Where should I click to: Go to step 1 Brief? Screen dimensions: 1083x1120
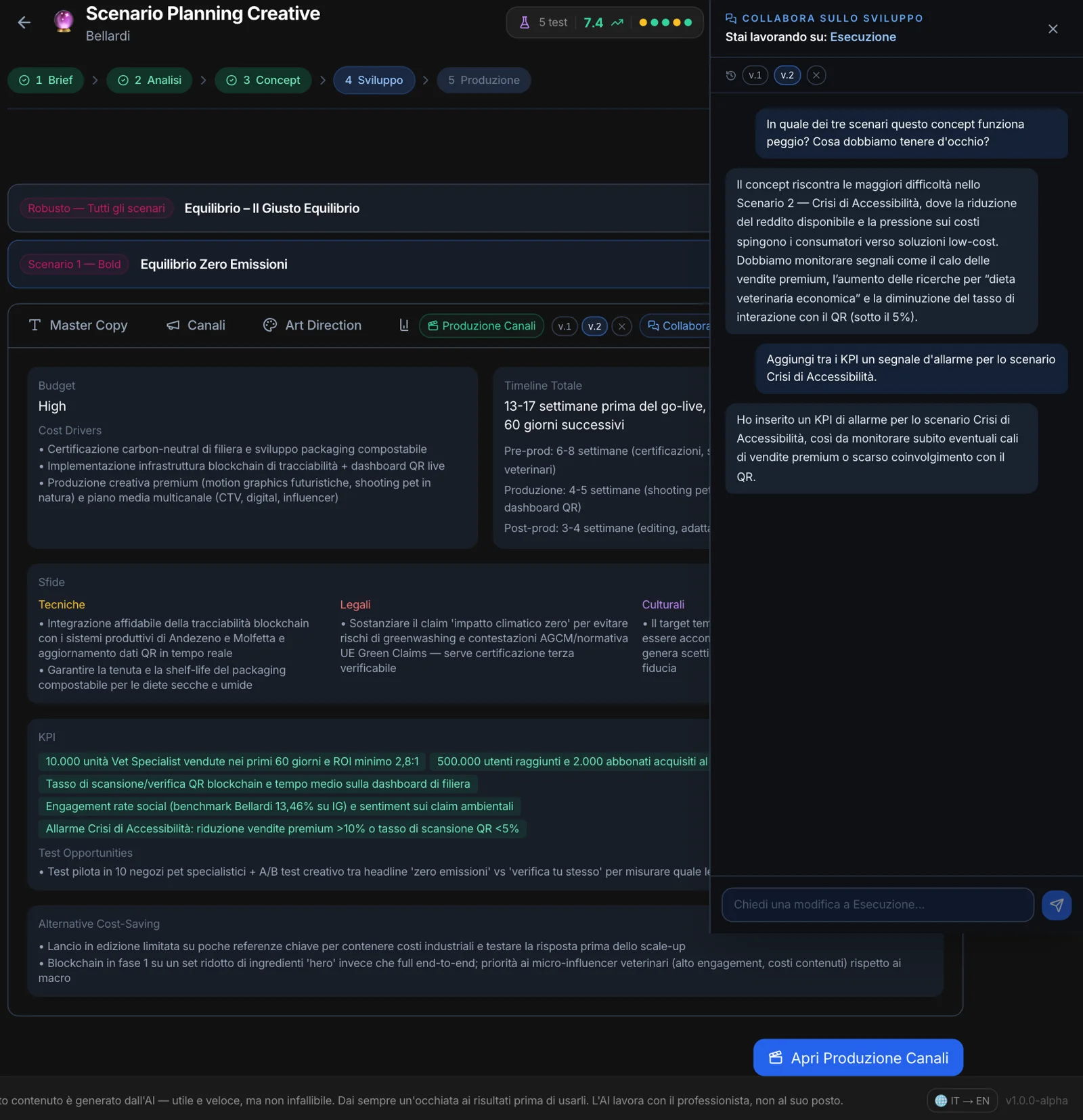point(46,80)
